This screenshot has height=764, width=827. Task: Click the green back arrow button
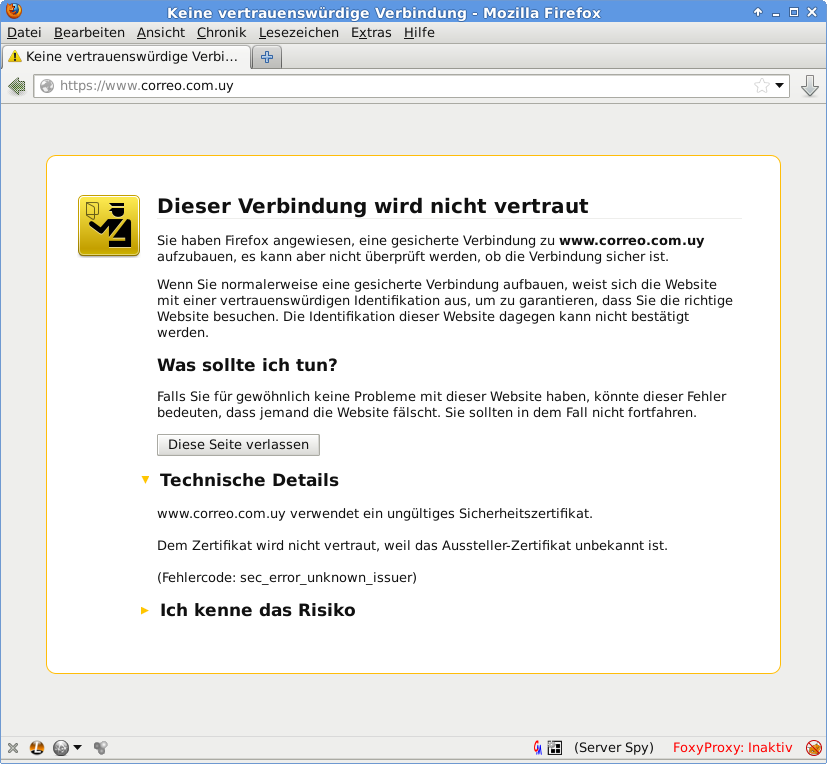coord(16,86)
